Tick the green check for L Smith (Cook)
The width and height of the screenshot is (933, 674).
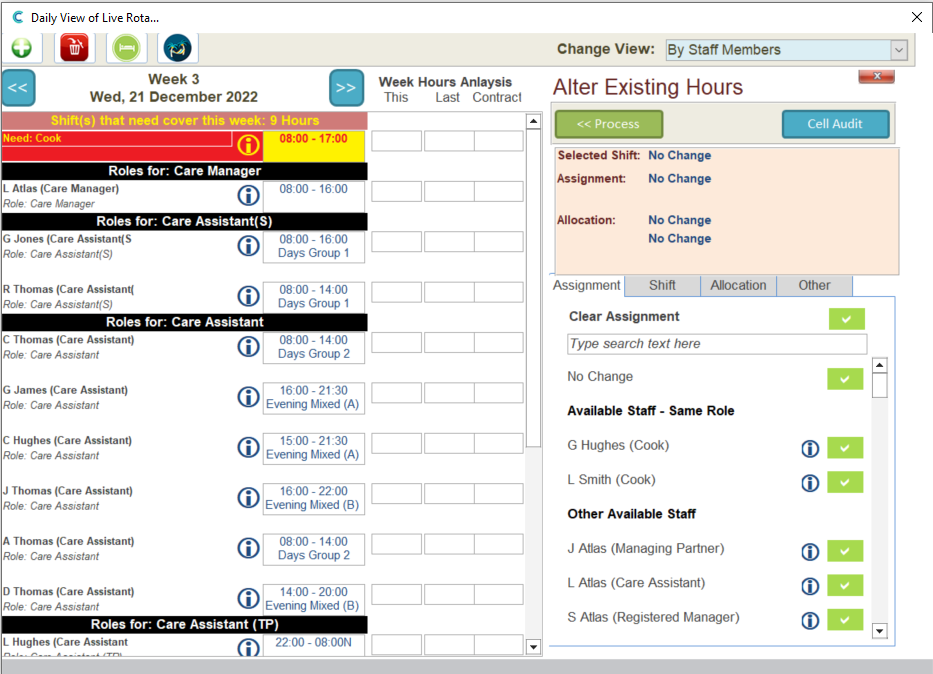(x=844, y=482)
